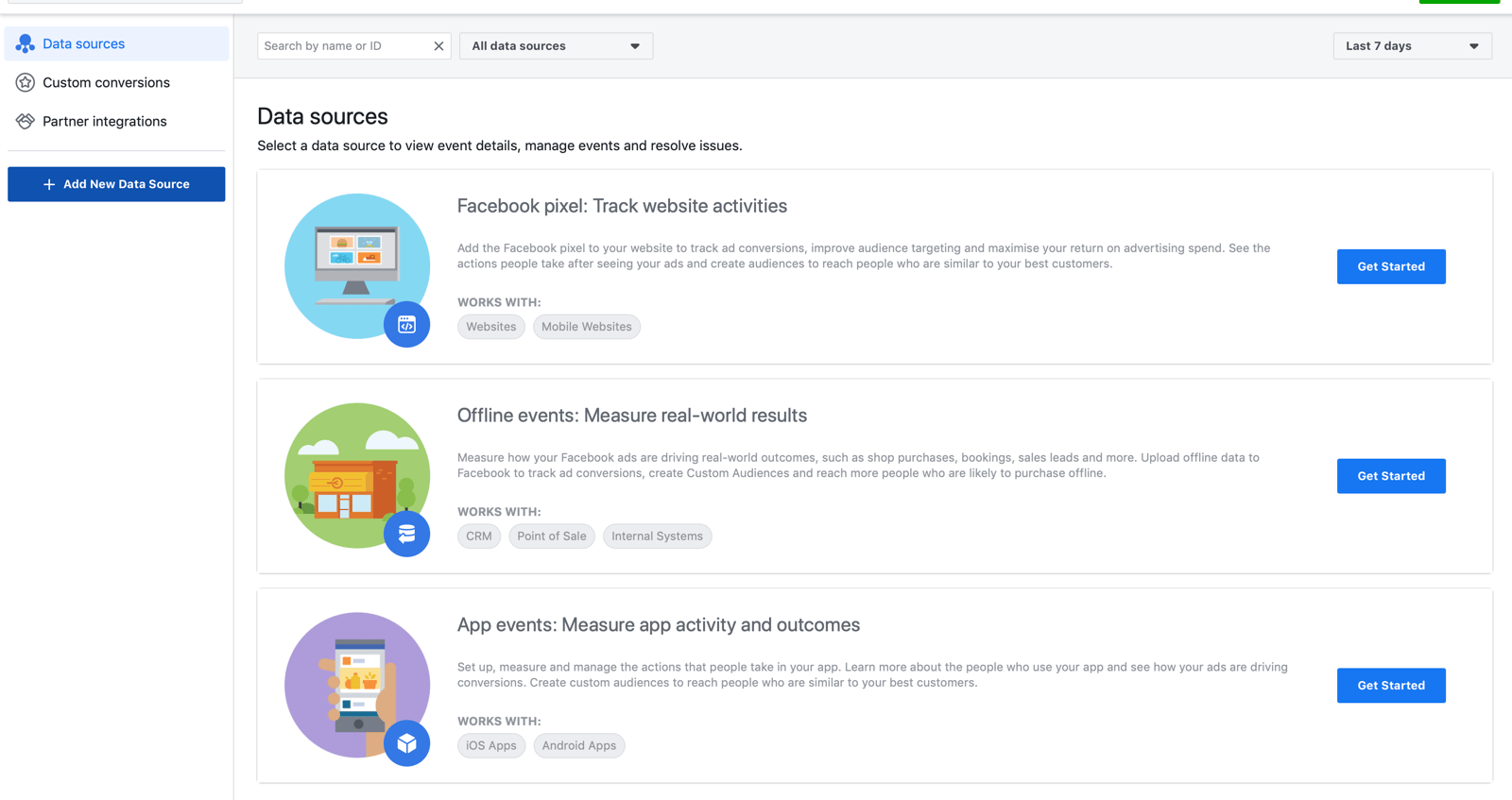The width and height of the screenshot is (1512, 800).
Task: Click App events: Measure app activity heading
Action: click(659, 625)
